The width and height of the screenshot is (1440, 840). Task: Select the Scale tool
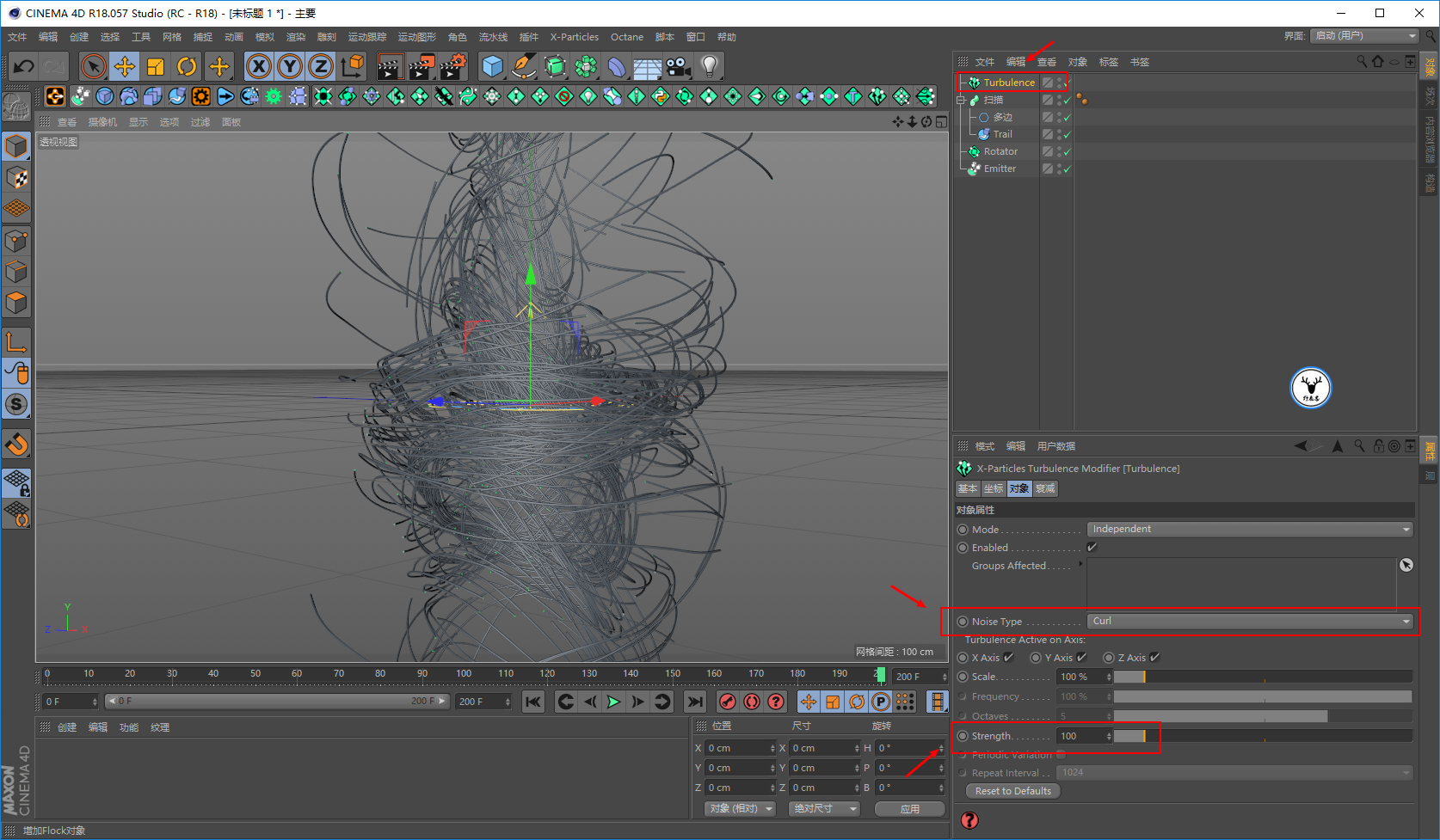point(156,66)
